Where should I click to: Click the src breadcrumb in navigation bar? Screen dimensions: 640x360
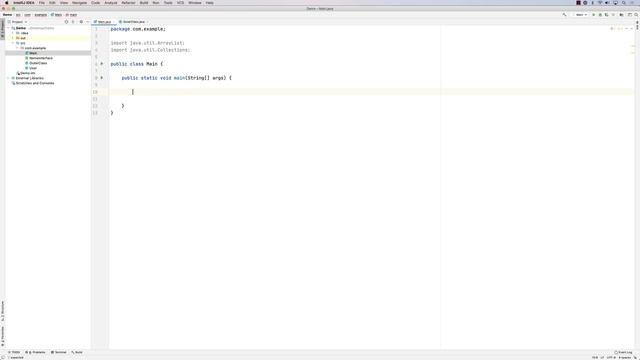(x=18, y=15)
